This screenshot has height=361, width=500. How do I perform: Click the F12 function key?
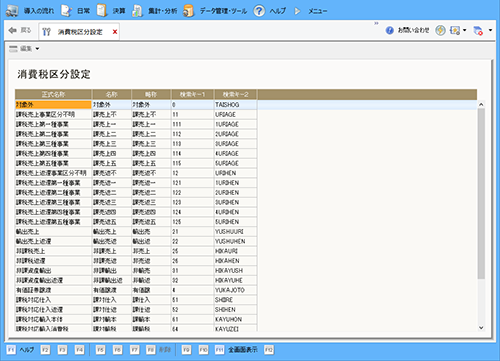pyautogui.click(x=269, y=350)
